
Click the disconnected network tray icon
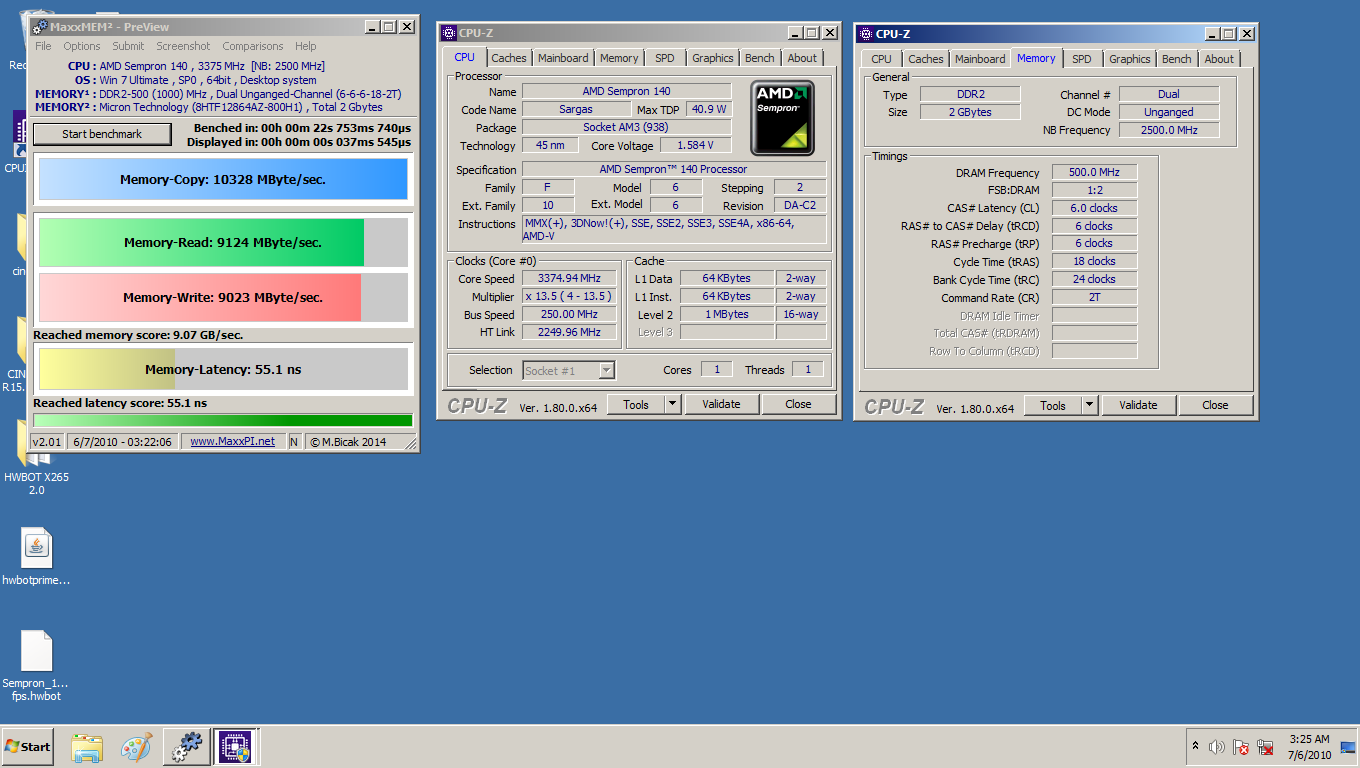1265,747
